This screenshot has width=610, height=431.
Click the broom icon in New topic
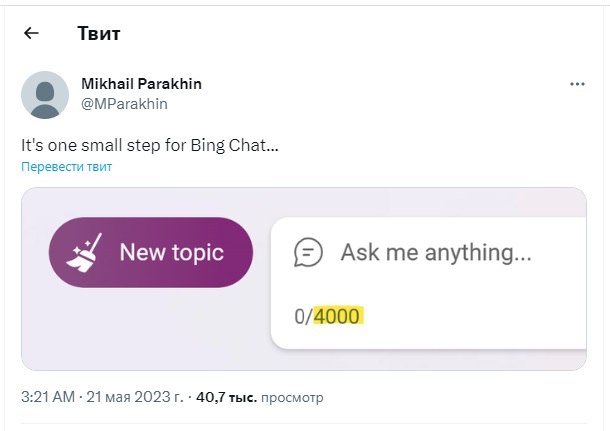(x=84, y=252)
